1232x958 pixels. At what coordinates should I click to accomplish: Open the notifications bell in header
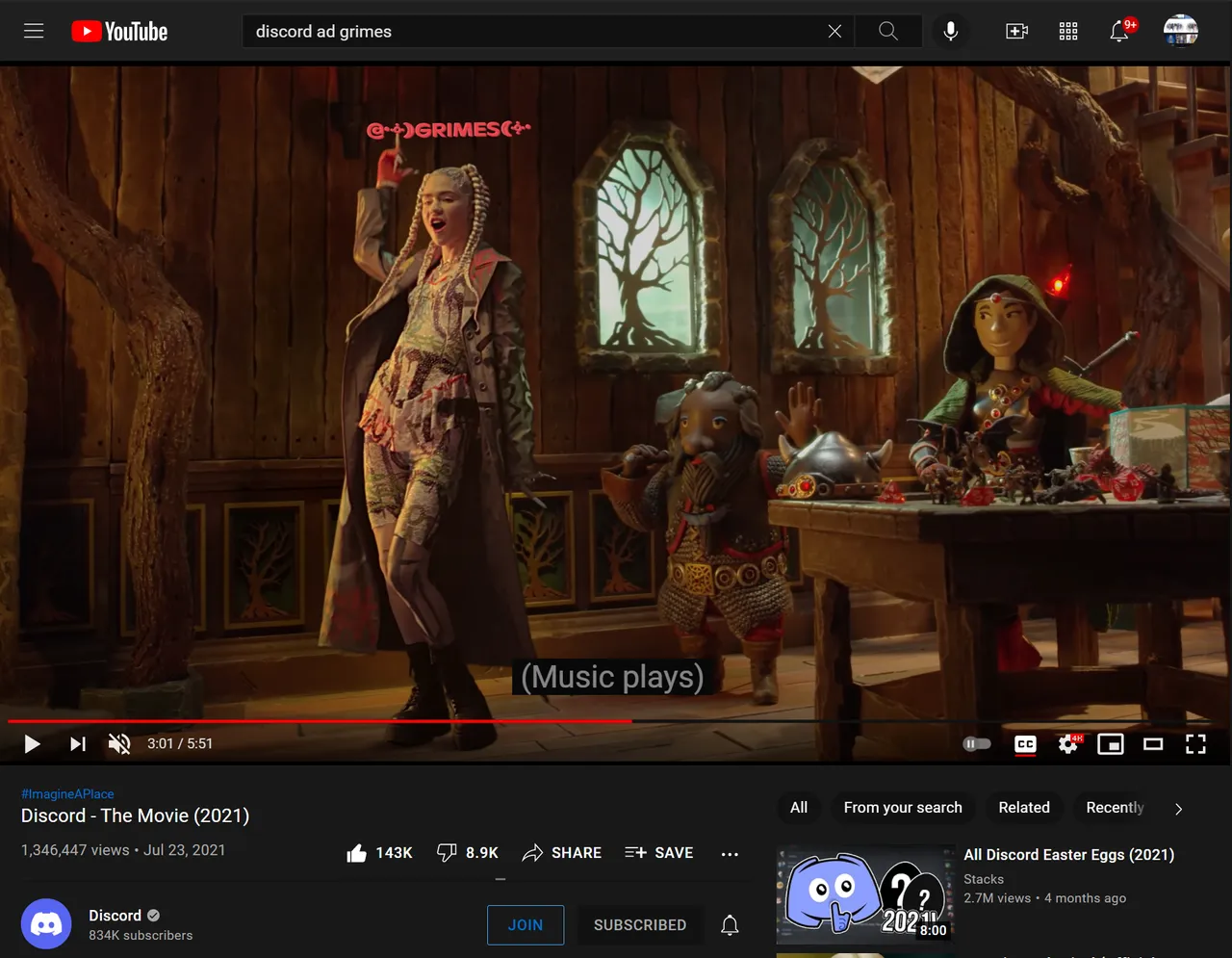[1121, 31]
